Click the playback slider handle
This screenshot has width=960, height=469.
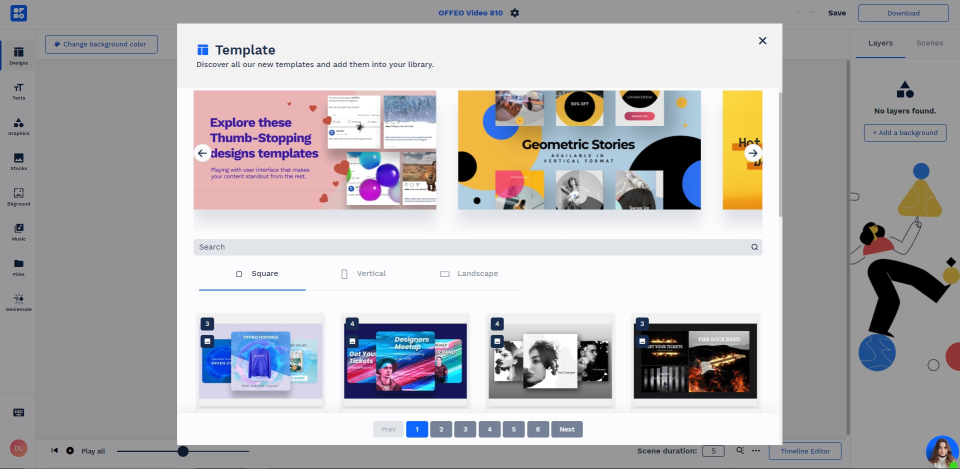[x=183, y=451]
